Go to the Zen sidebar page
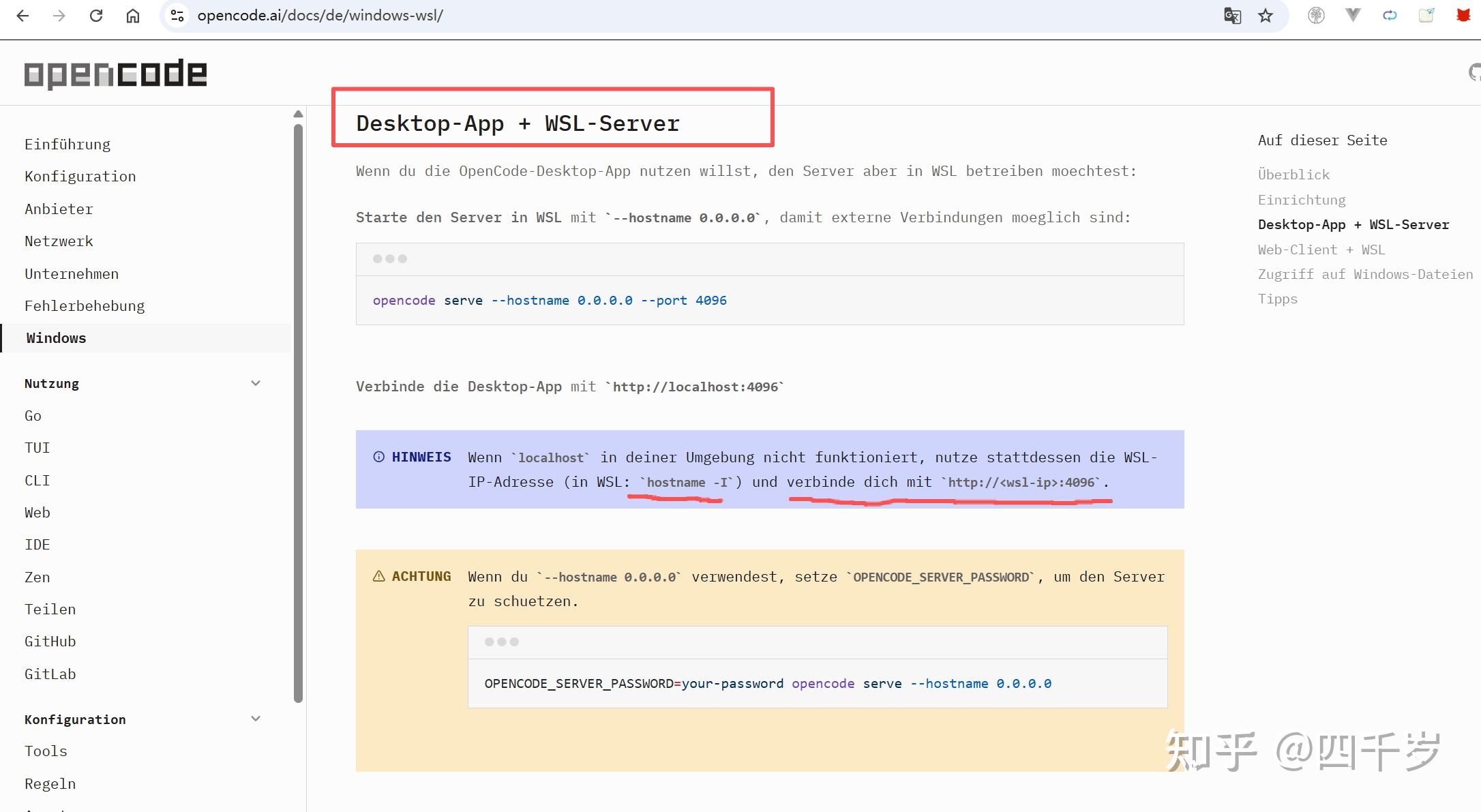Viewport: 1481px width, 812px height. click(x=38, y=577)
